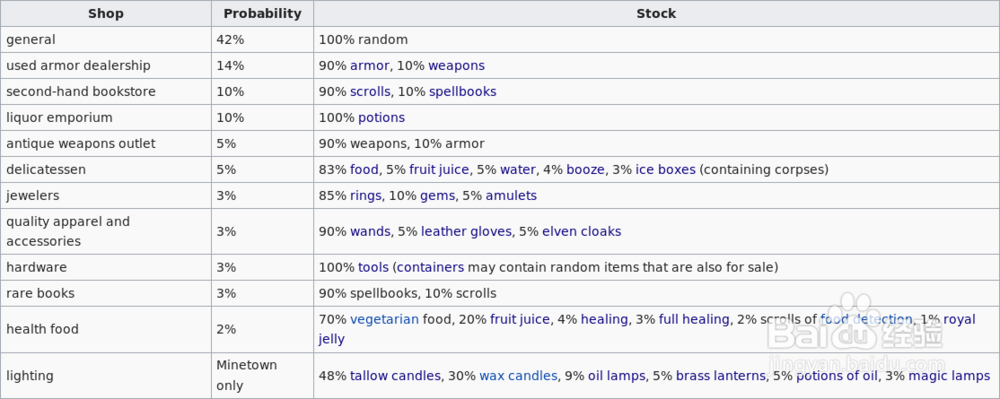
Task: Click the weapons link in used armor dealership row
Action: click(x=456, y=66)
